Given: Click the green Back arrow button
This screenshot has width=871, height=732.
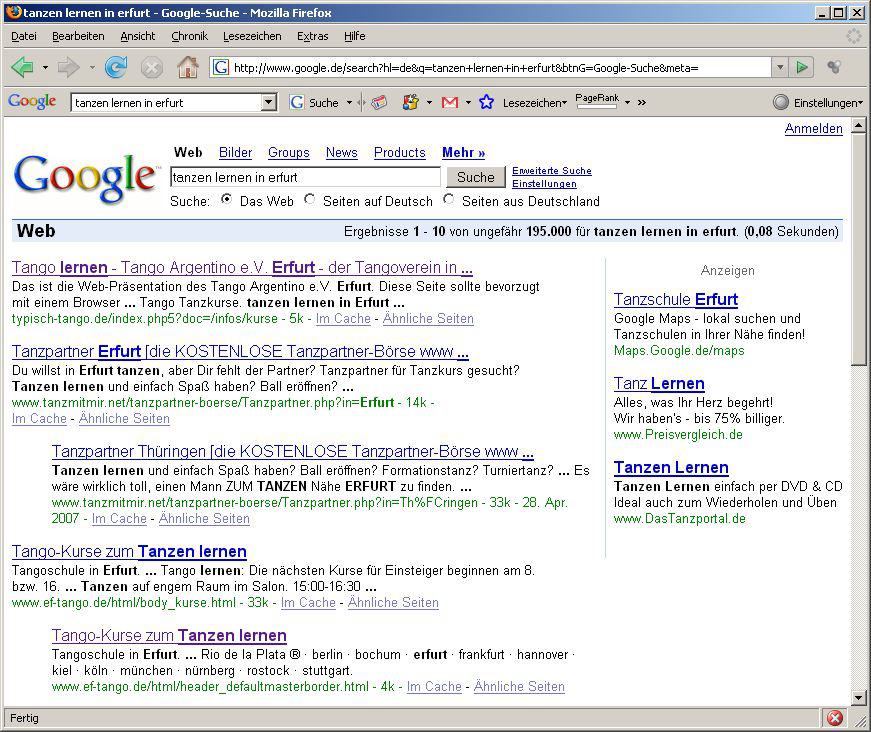Looking at the screenshot, I should 22,67.
